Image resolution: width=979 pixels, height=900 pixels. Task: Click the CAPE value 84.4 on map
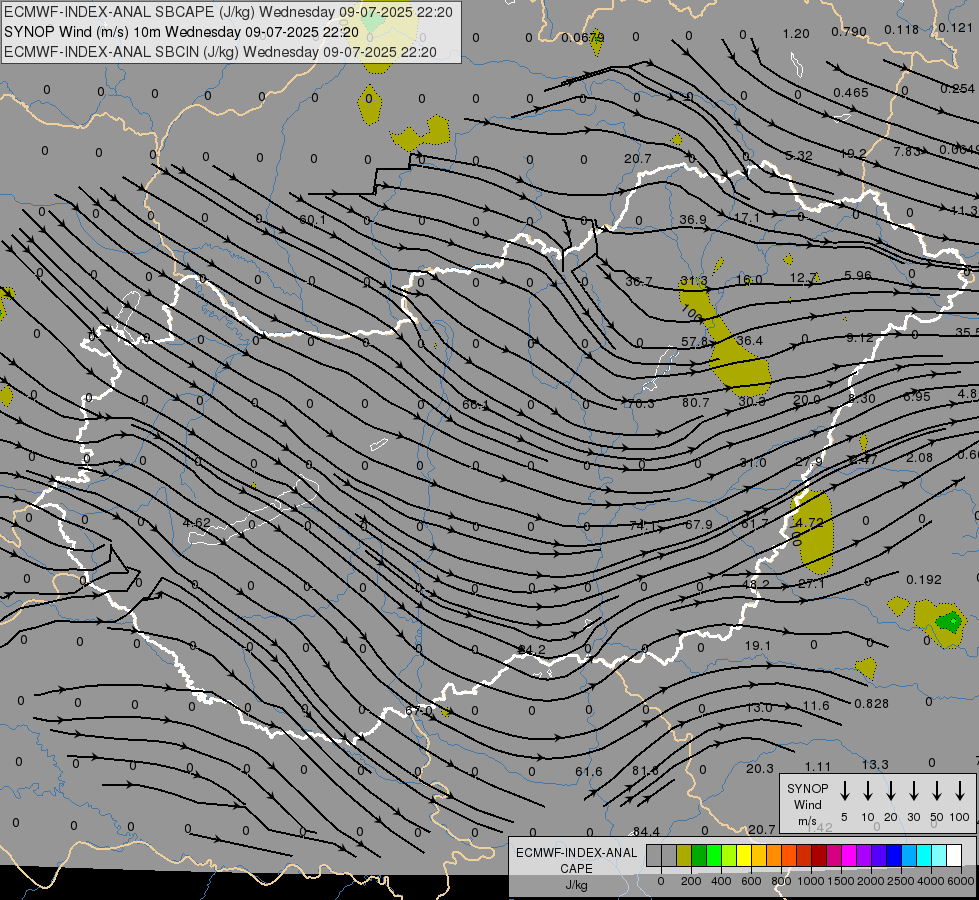coord(646,831)
